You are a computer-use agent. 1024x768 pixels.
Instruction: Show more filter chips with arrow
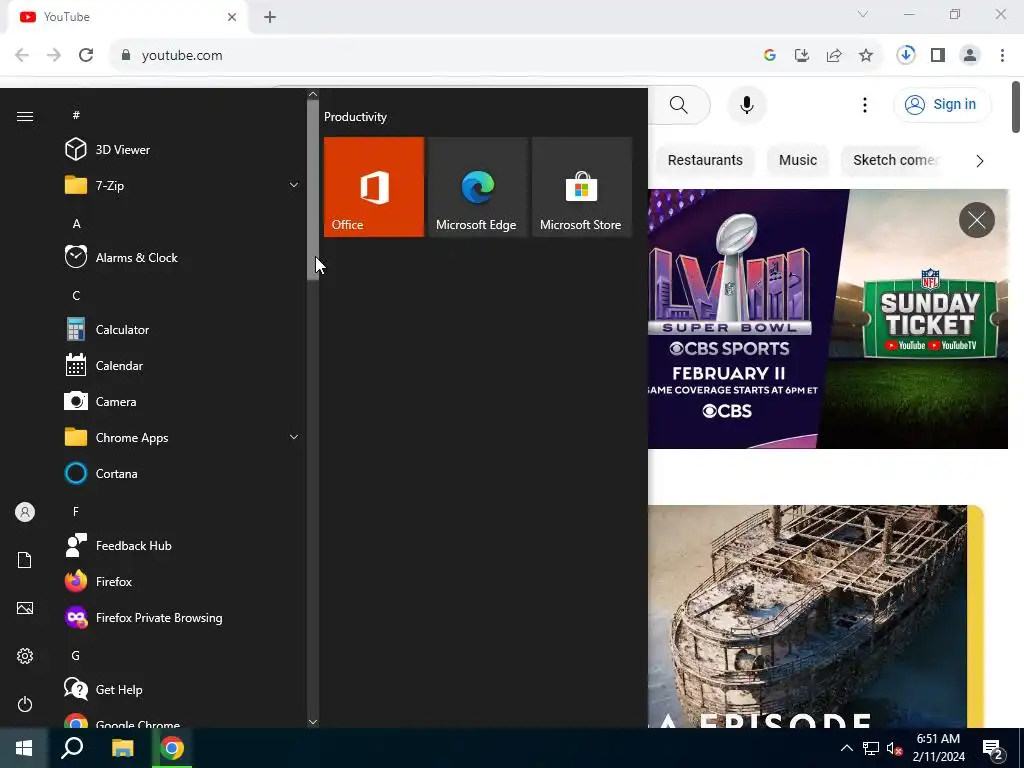pyautogui.click(x=979, y=161)
